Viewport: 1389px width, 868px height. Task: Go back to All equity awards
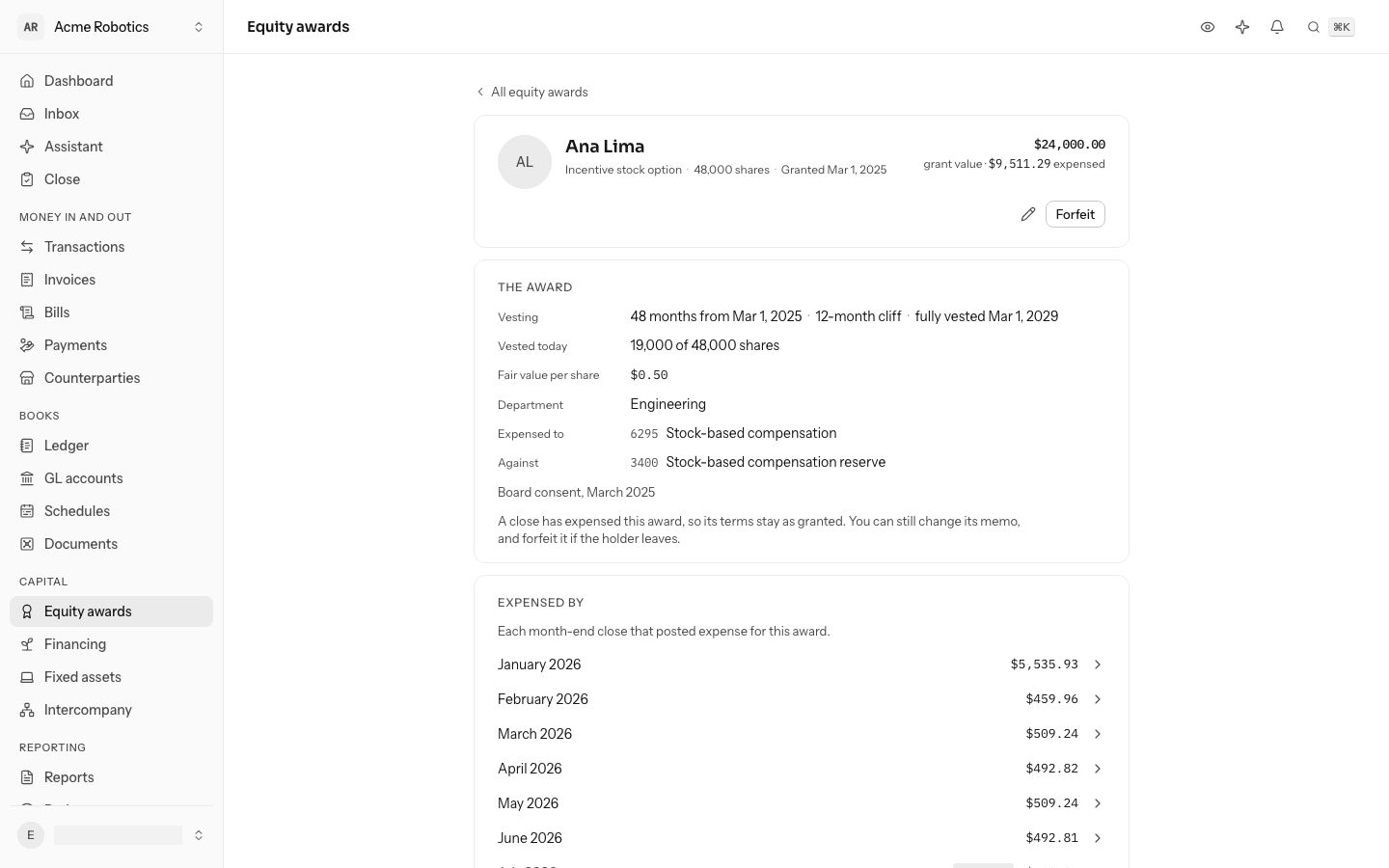point(531,92)
